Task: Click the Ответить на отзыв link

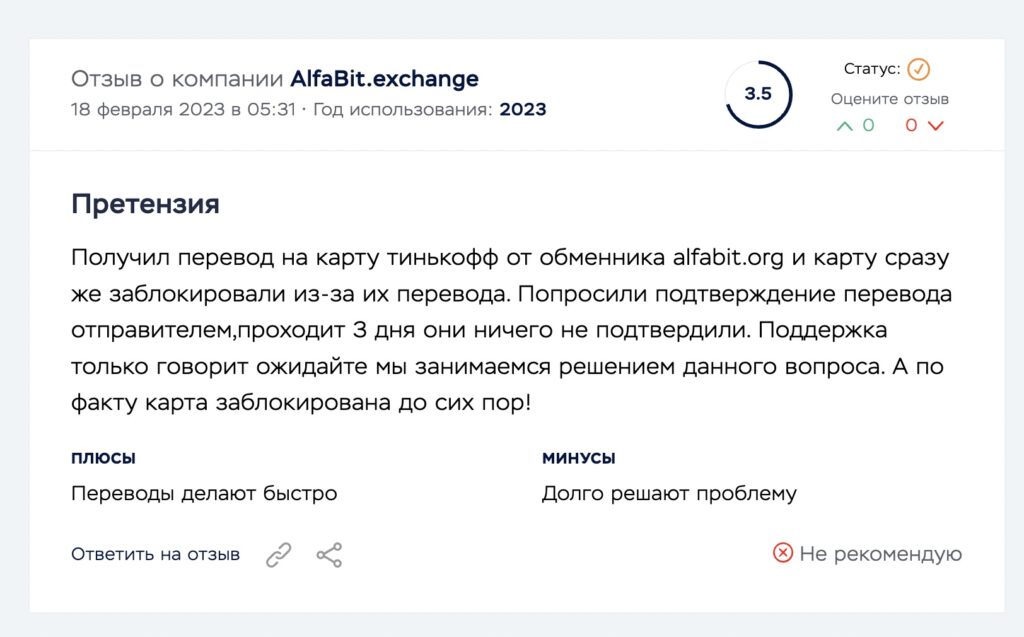Action: click(x=155, y=554)
